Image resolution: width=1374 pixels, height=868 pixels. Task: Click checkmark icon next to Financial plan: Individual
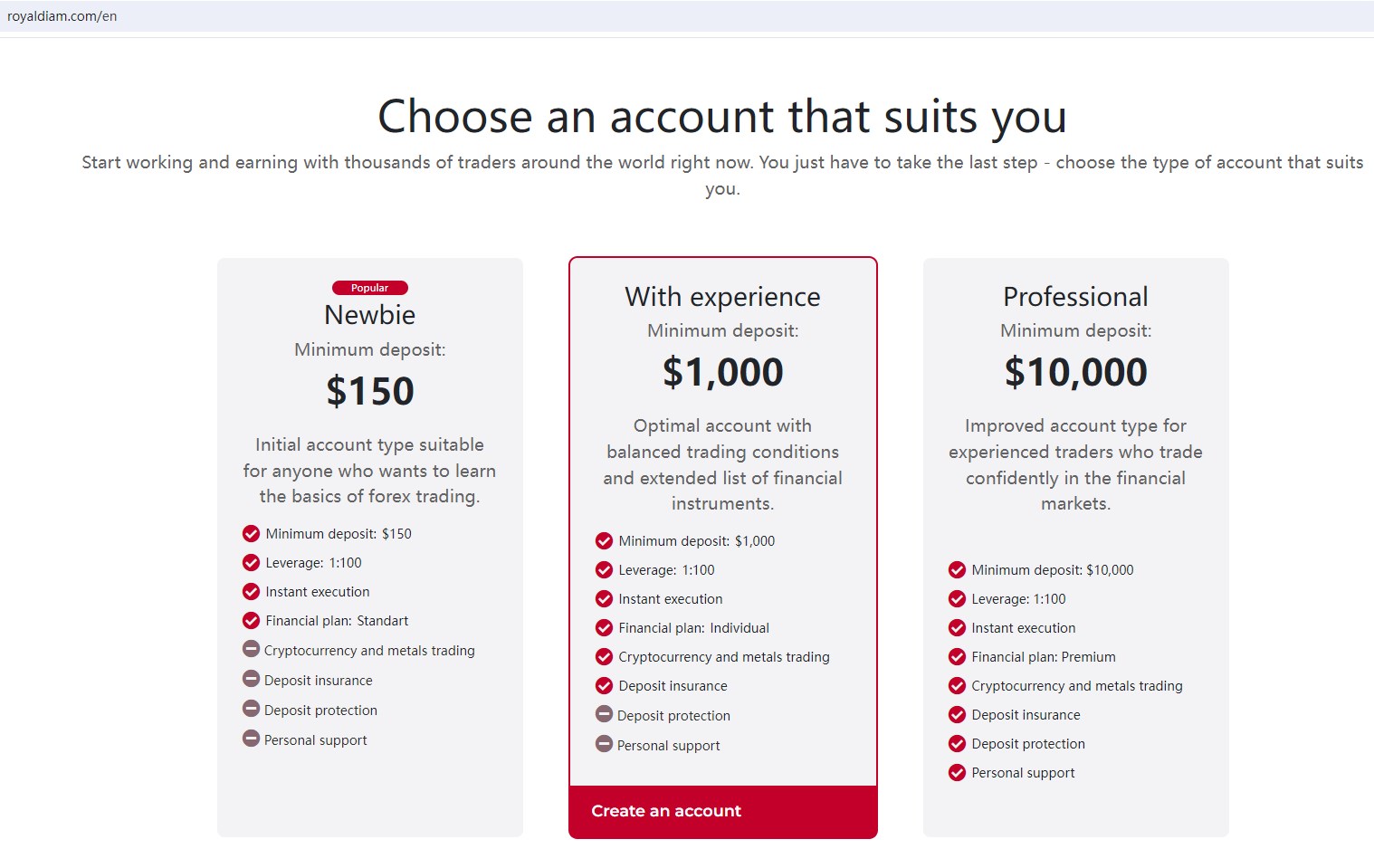point(605,628)
